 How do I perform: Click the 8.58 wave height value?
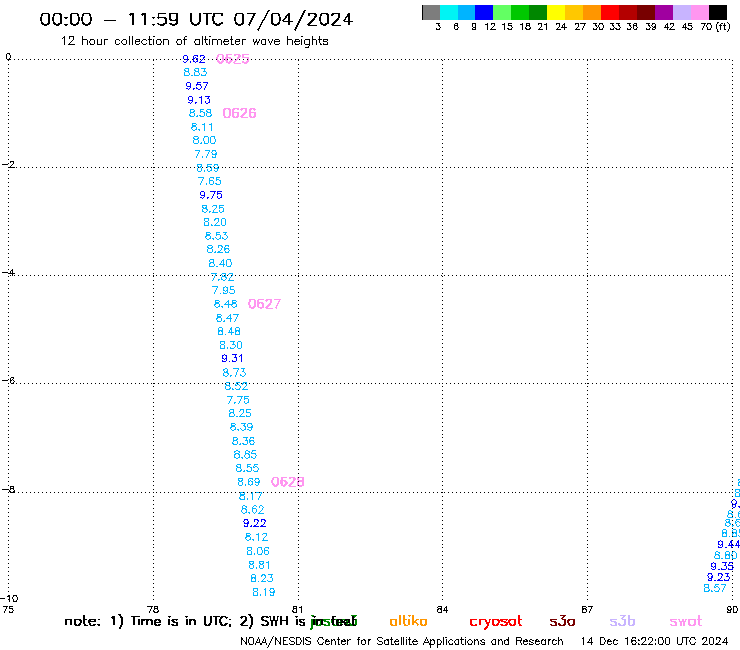point(201,113)
